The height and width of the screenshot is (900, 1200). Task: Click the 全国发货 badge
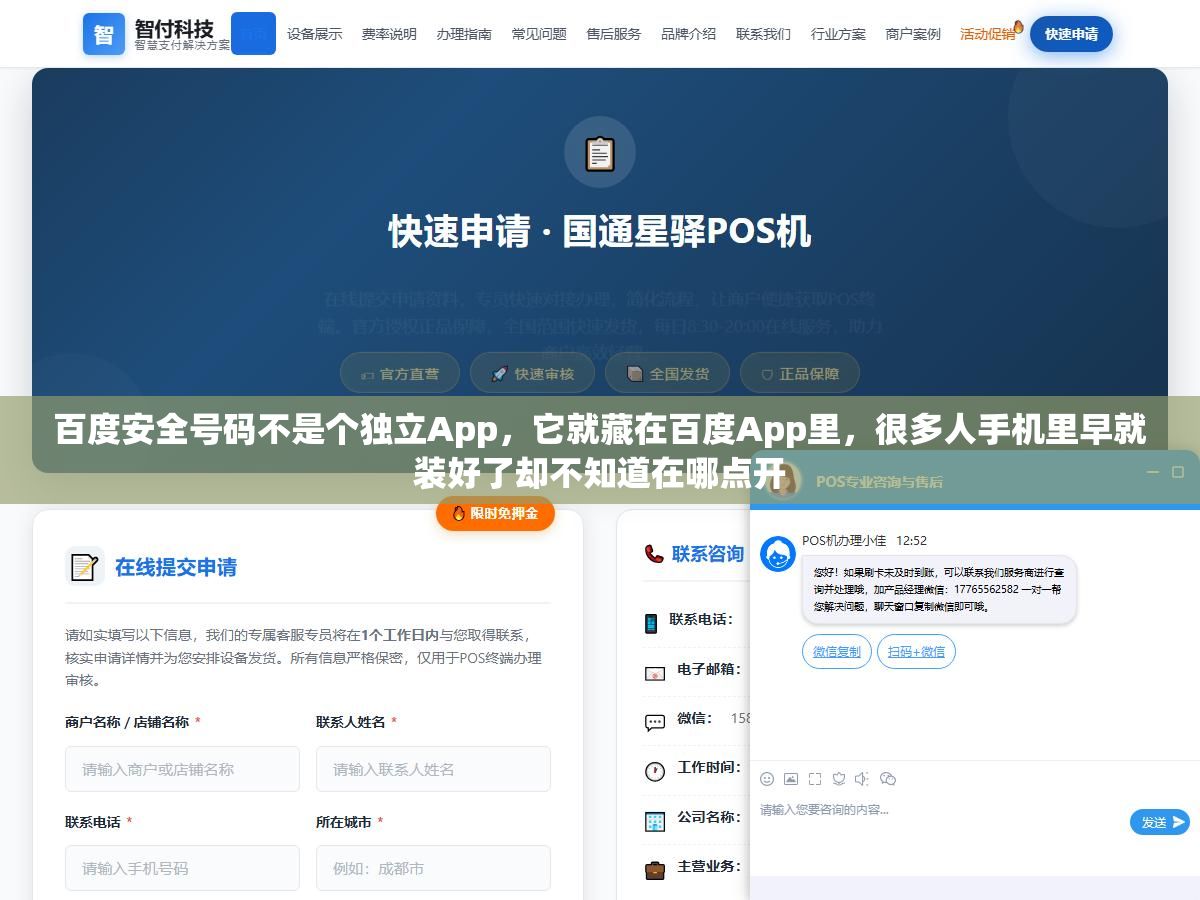667,373
